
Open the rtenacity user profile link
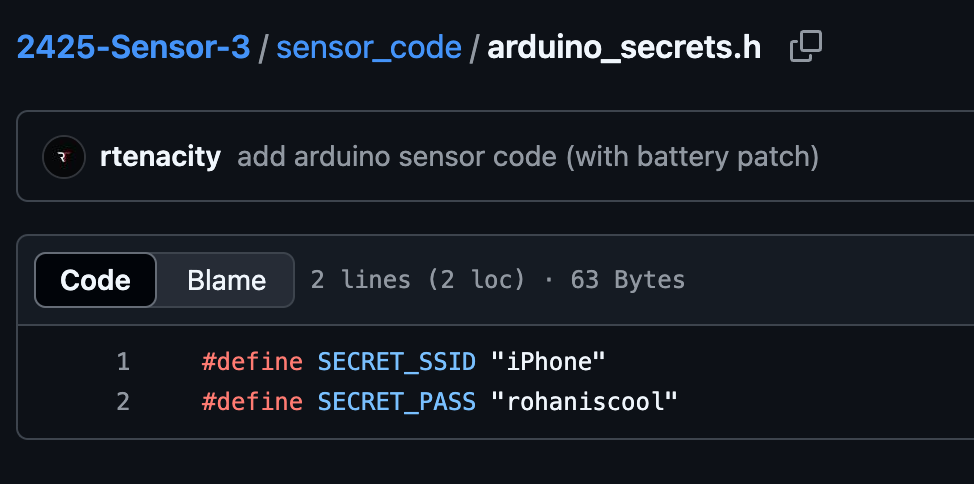pyautogui.click(x=160, y=157)
